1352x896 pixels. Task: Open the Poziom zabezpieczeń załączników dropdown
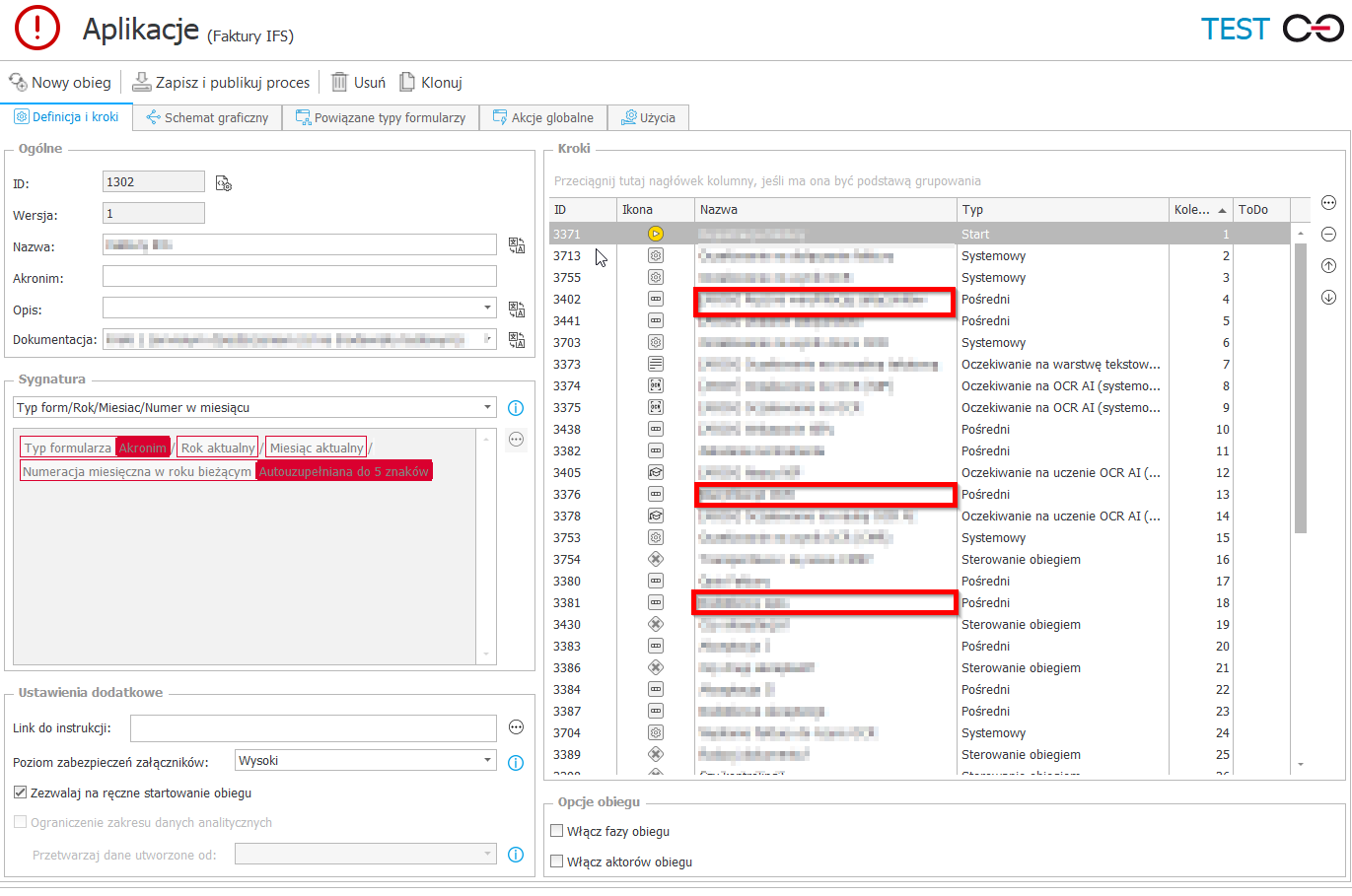(487, 761)
